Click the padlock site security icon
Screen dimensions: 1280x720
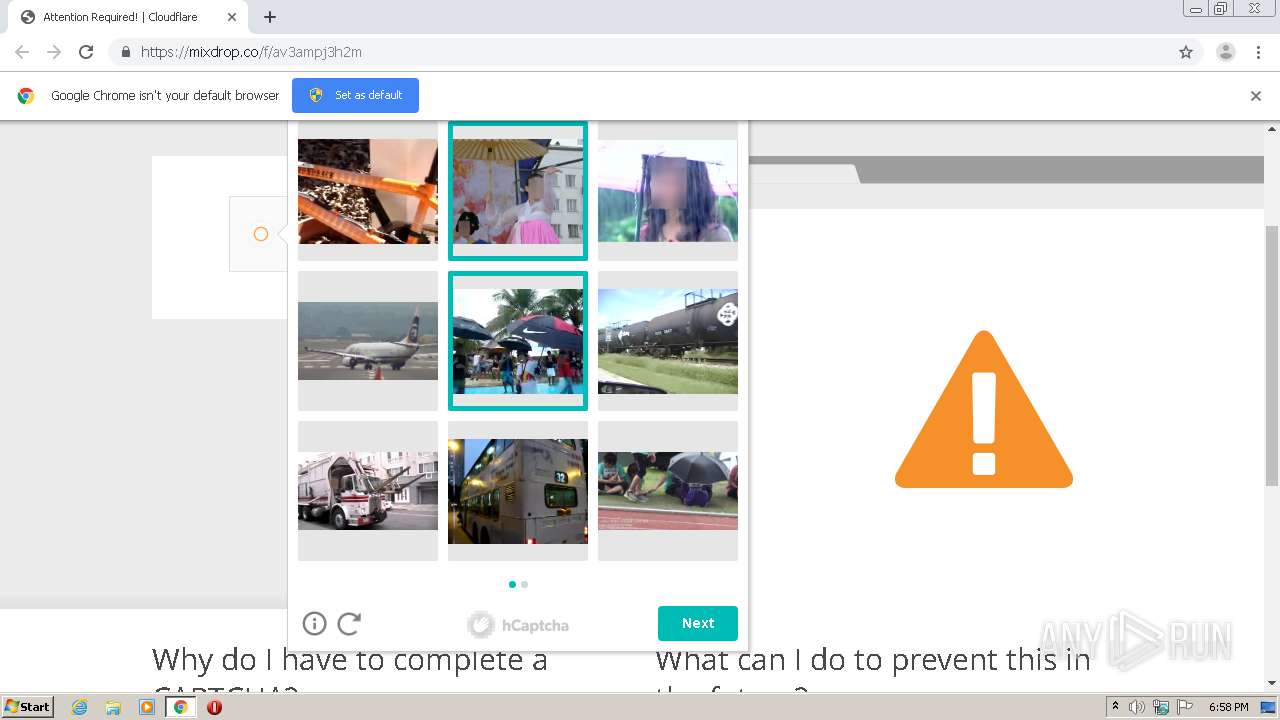[x=125, y=52]
